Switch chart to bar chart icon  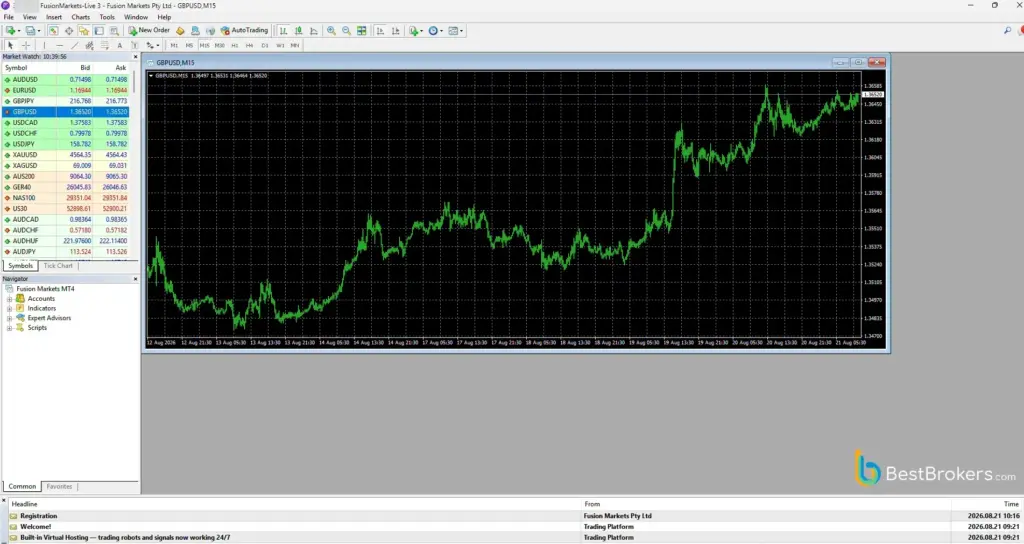coord(283,31)
